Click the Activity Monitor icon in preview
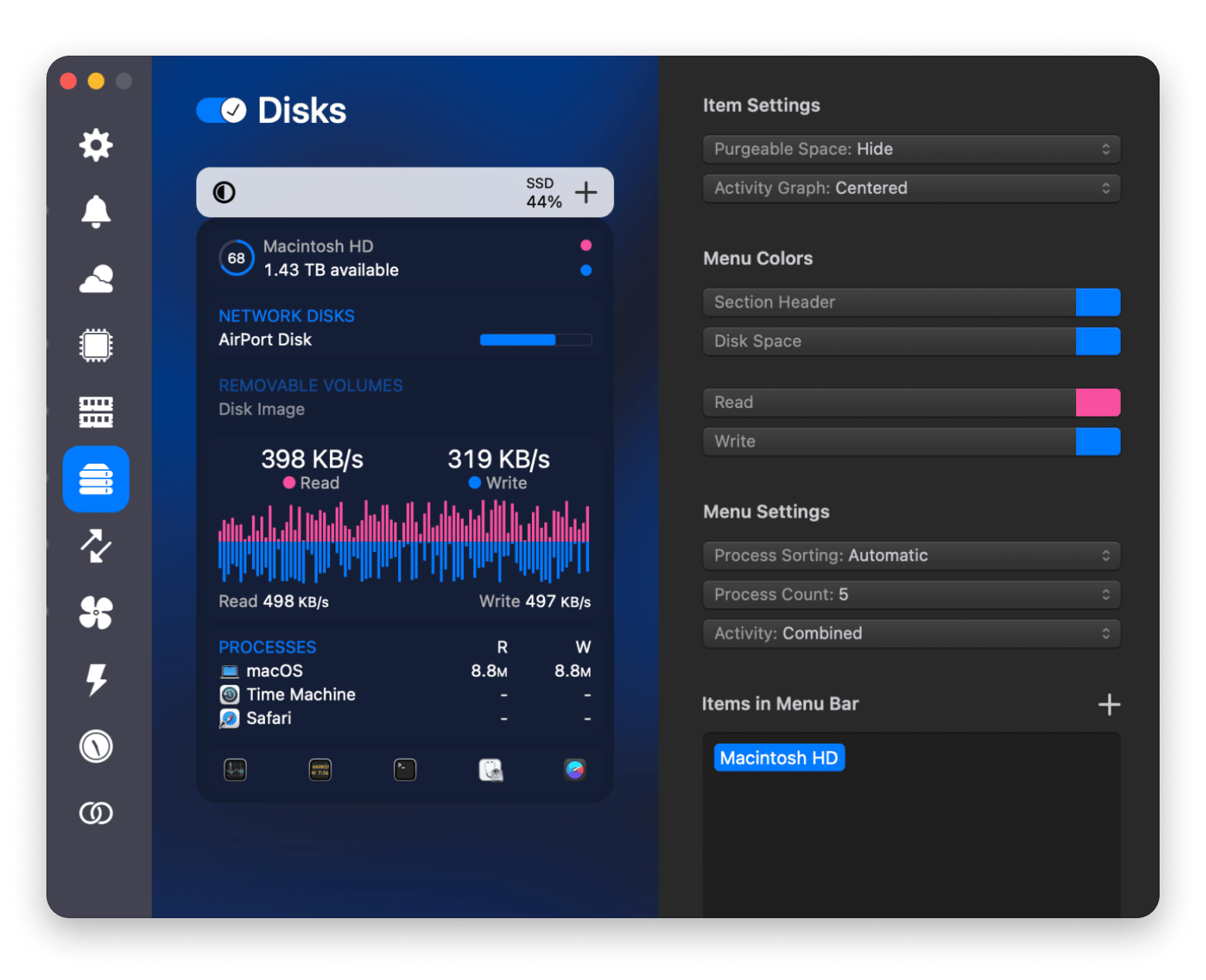This screenshot has width=1206, height=980. pos(235,770)
